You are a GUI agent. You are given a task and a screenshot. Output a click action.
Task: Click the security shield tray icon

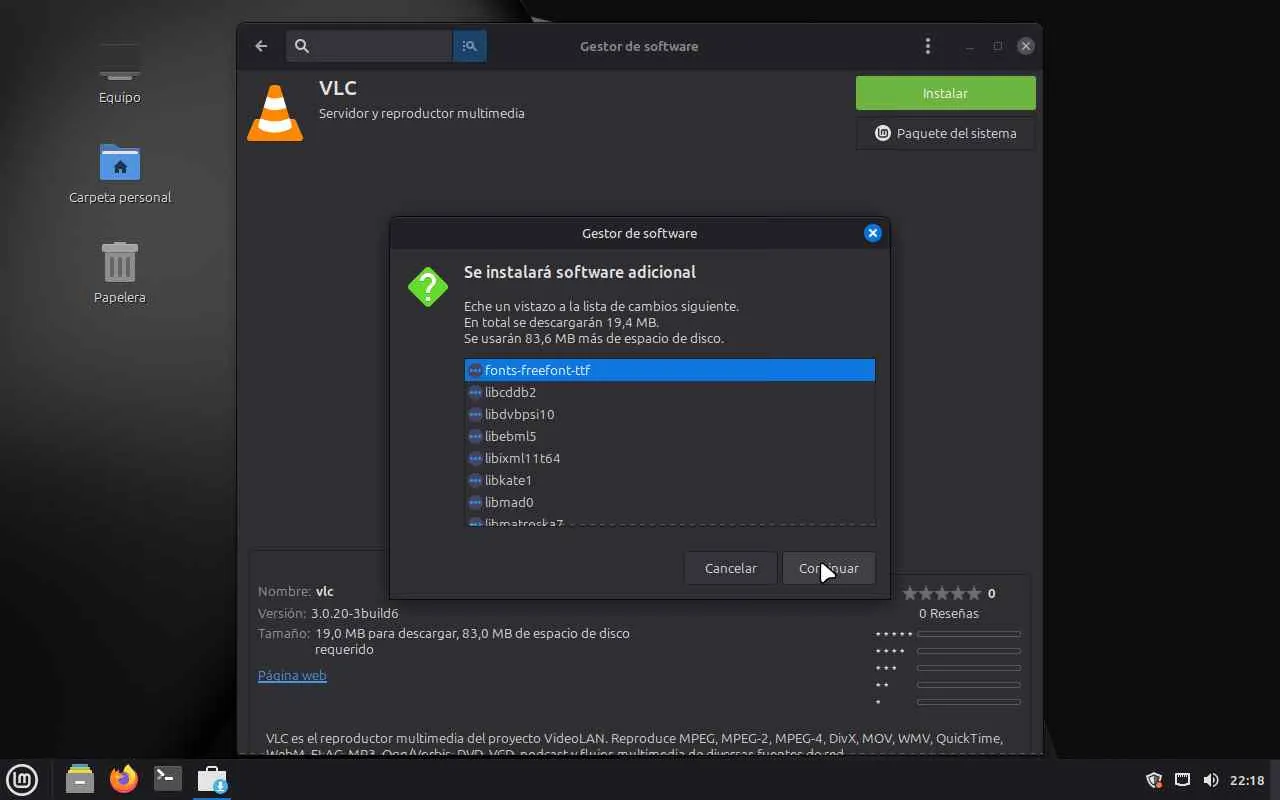pos(1154,780)
